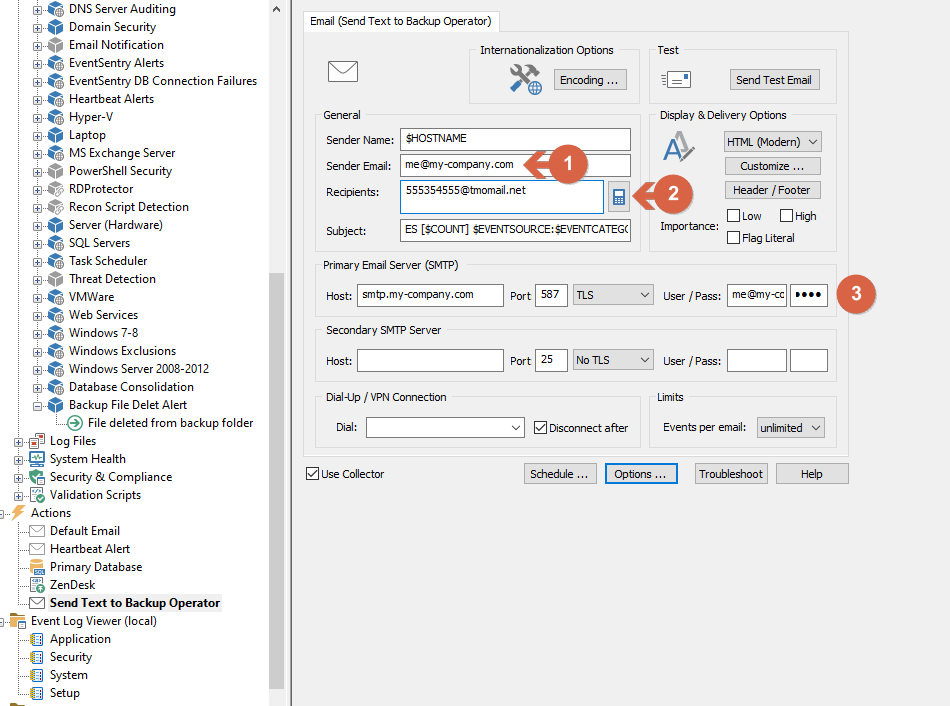Screen dimensions: 950x706
Task: Open the HTML (Modern) format dropdown
Action: [x=772, y=142]
